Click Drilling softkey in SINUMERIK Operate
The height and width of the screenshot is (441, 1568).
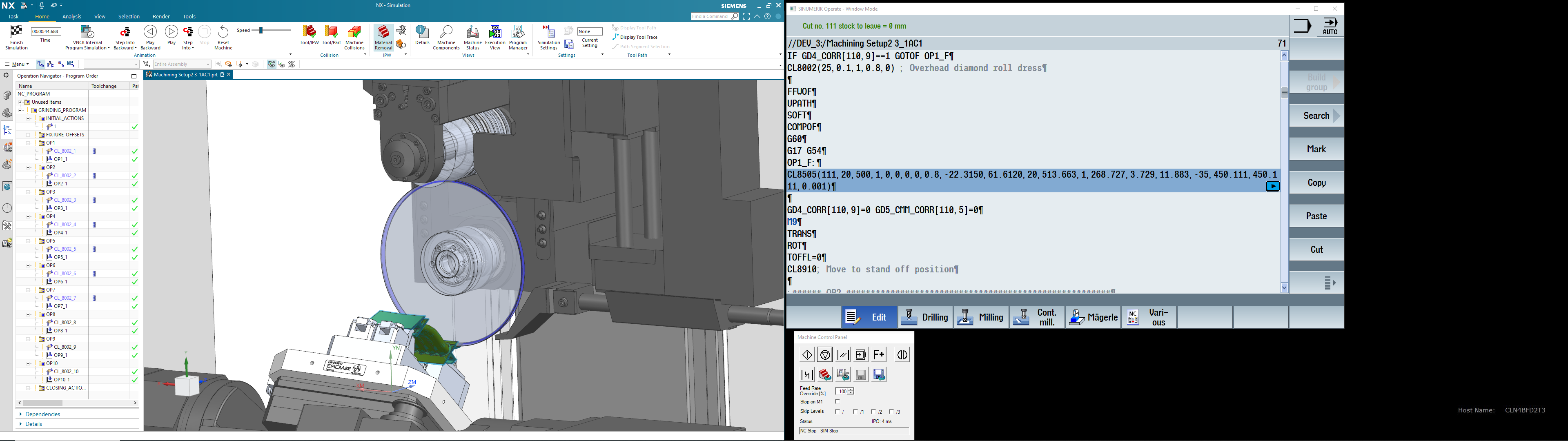pos(925,317)
